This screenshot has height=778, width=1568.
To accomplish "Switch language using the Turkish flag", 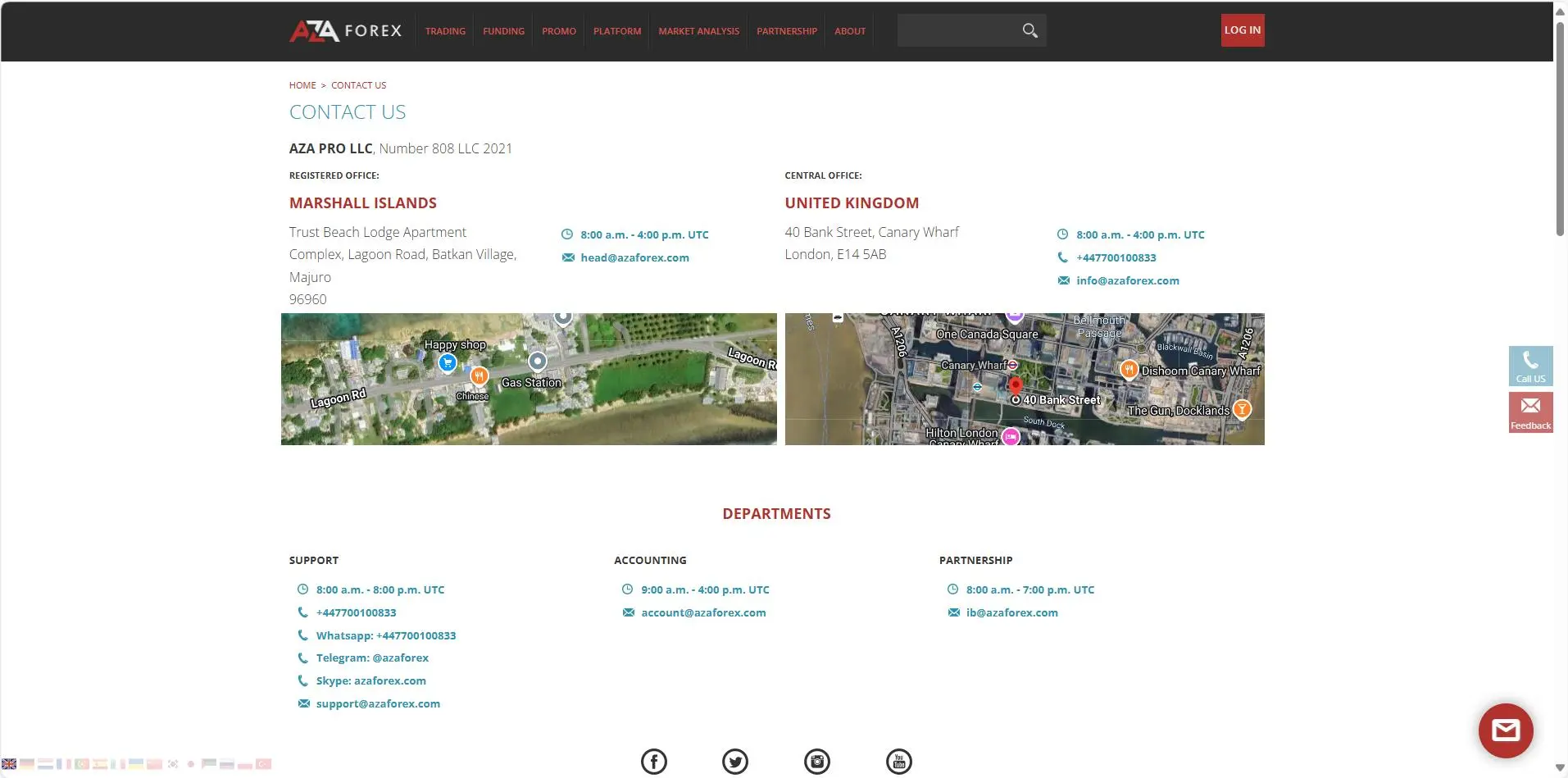I will [x=263, y=764].
